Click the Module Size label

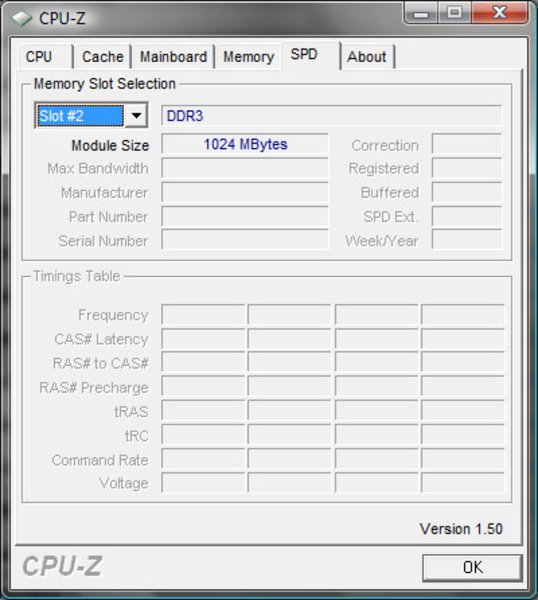[110, 145]
